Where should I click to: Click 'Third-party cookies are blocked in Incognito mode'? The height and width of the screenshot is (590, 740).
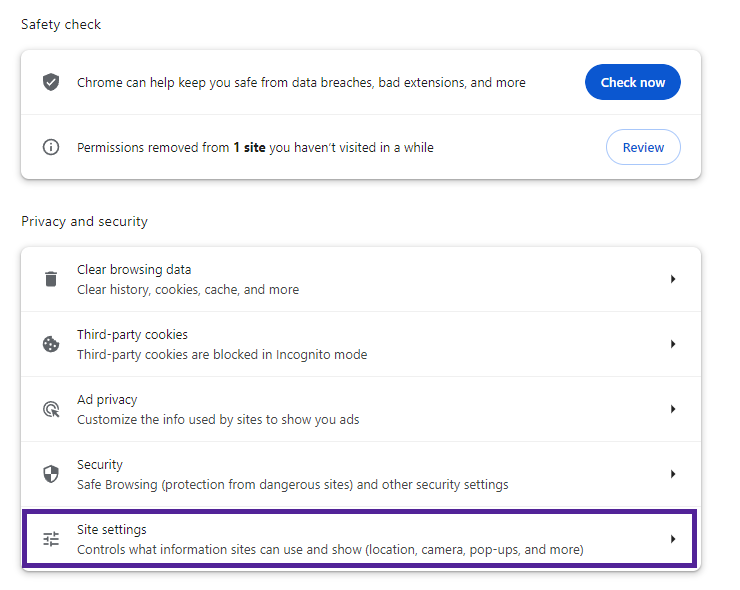pos(222,354)
